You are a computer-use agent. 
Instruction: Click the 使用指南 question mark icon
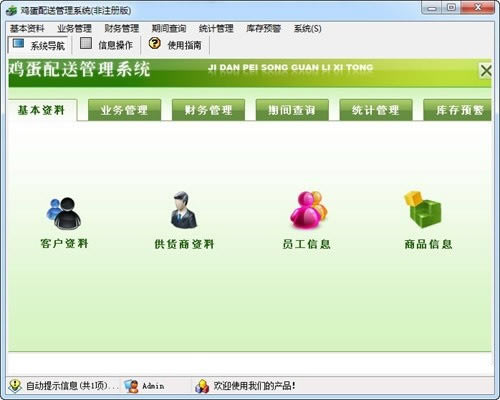[x=154, y=43]
